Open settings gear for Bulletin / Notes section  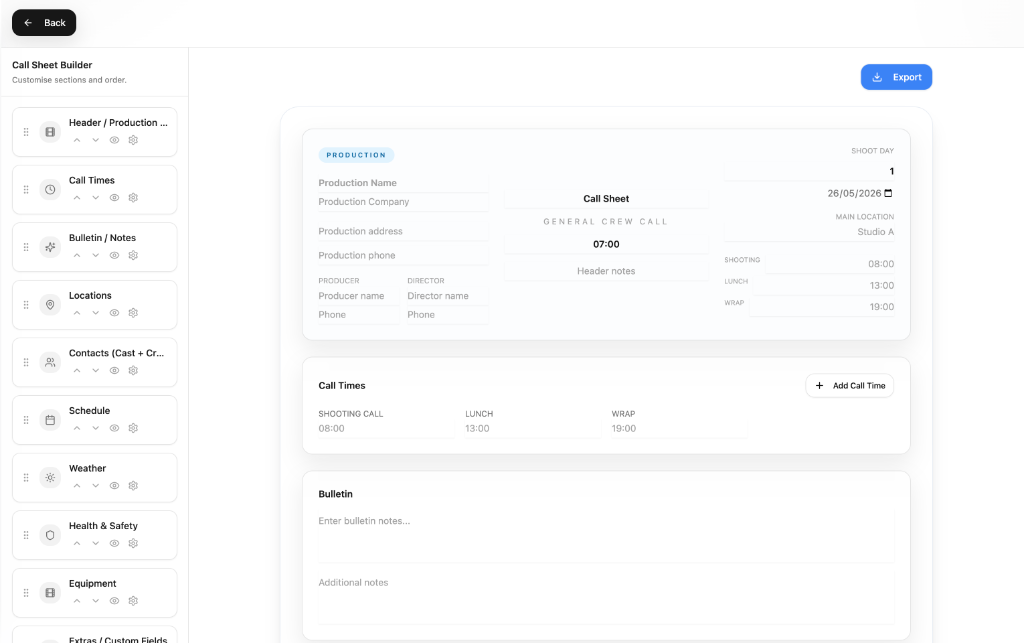click(133, 255)
